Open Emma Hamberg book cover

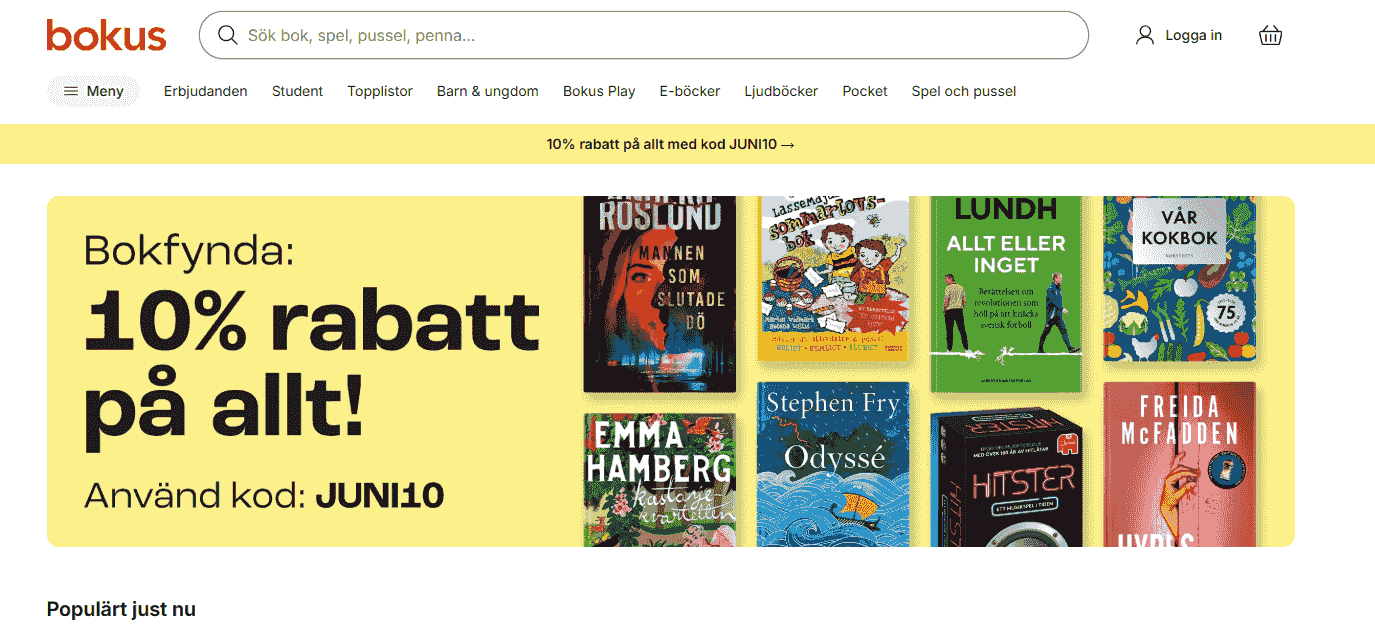click(660, 480)
